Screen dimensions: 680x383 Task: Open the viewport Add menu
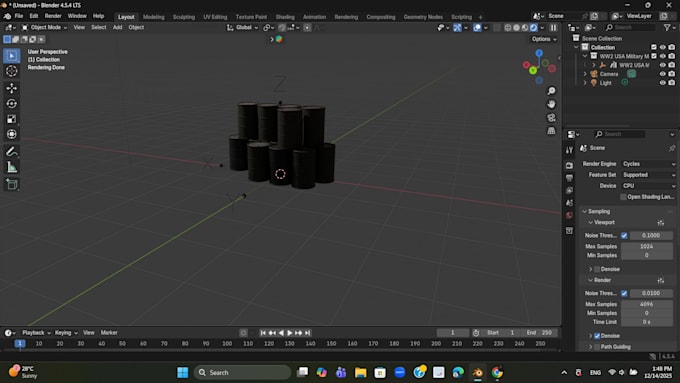pos(118,27)
